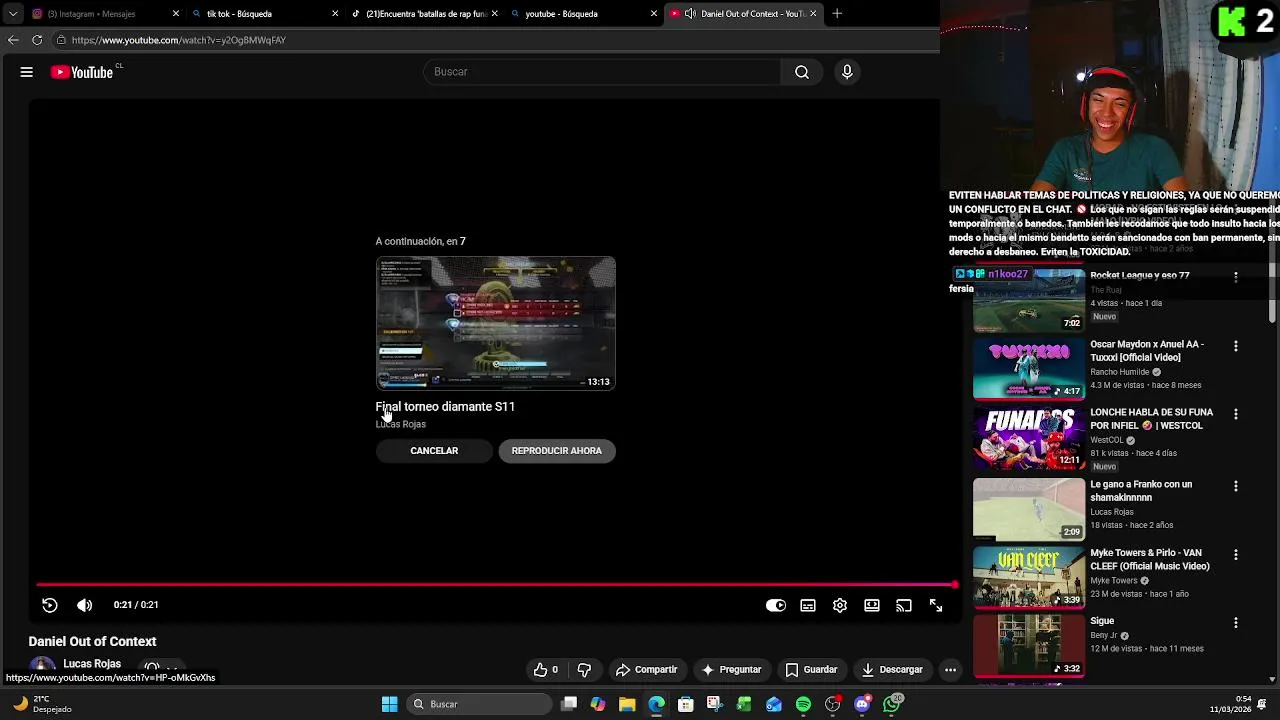The width and height of the screenshot is (1280, 720).
Task: Dislike the video with thumbs down
Action: [584, 670]
